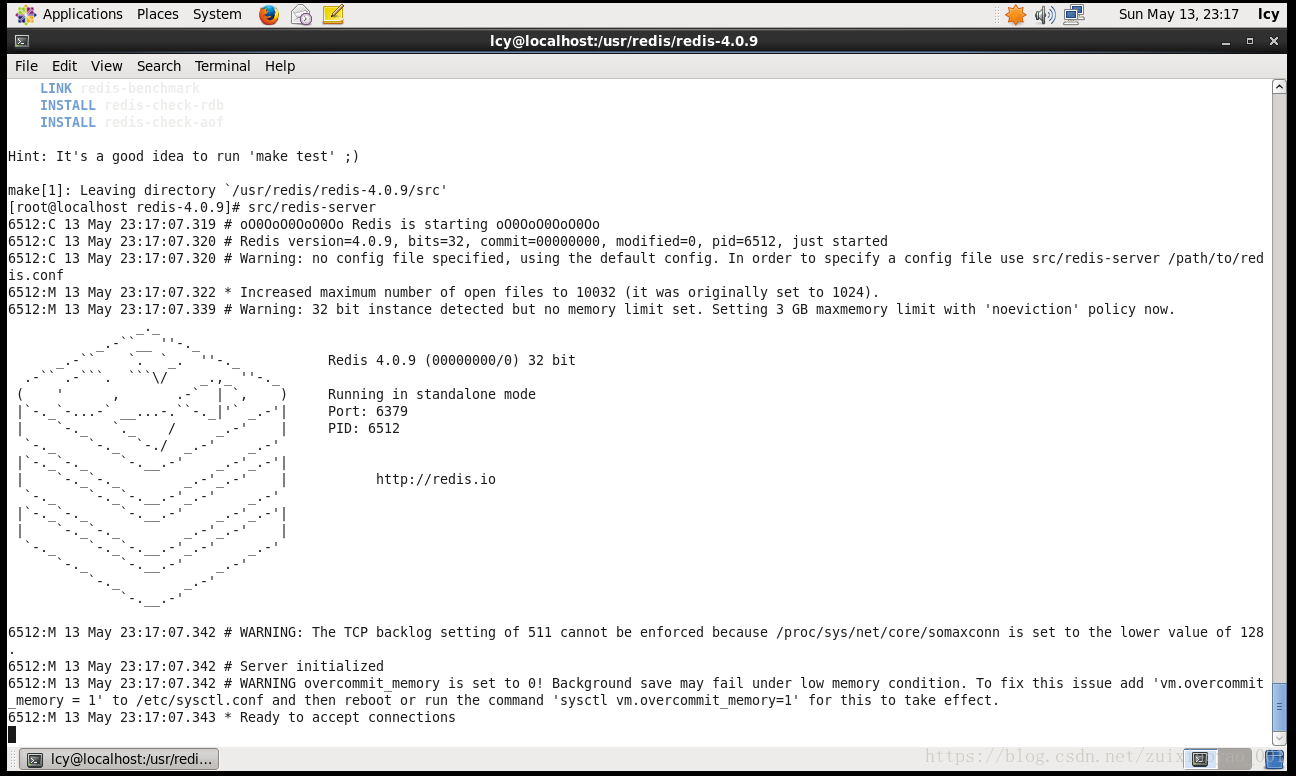Click the 'Redis 4.0.9 (00000000/0) 32 bit' text
The width and height of the screenshot is (1296, 776).
452,360
